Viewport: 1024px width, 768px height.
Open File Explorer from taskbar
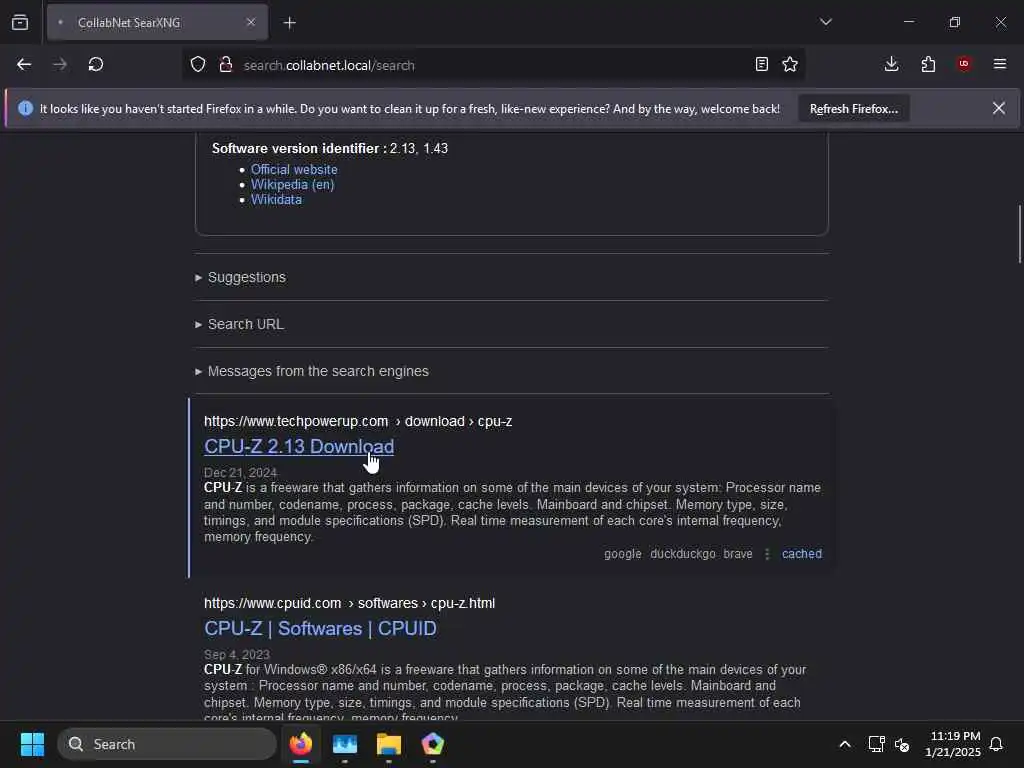pyautogui.click(x=389, y=744)
